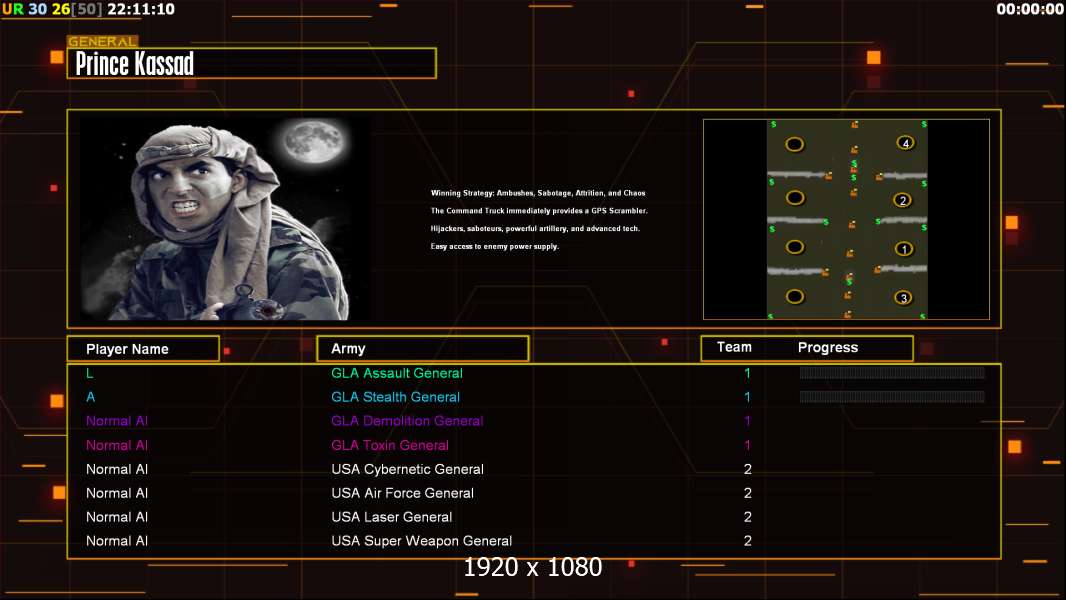Click the Prince Kassad general name box
This screenshot has width=1066, height=600.
(x=252, y=63)
